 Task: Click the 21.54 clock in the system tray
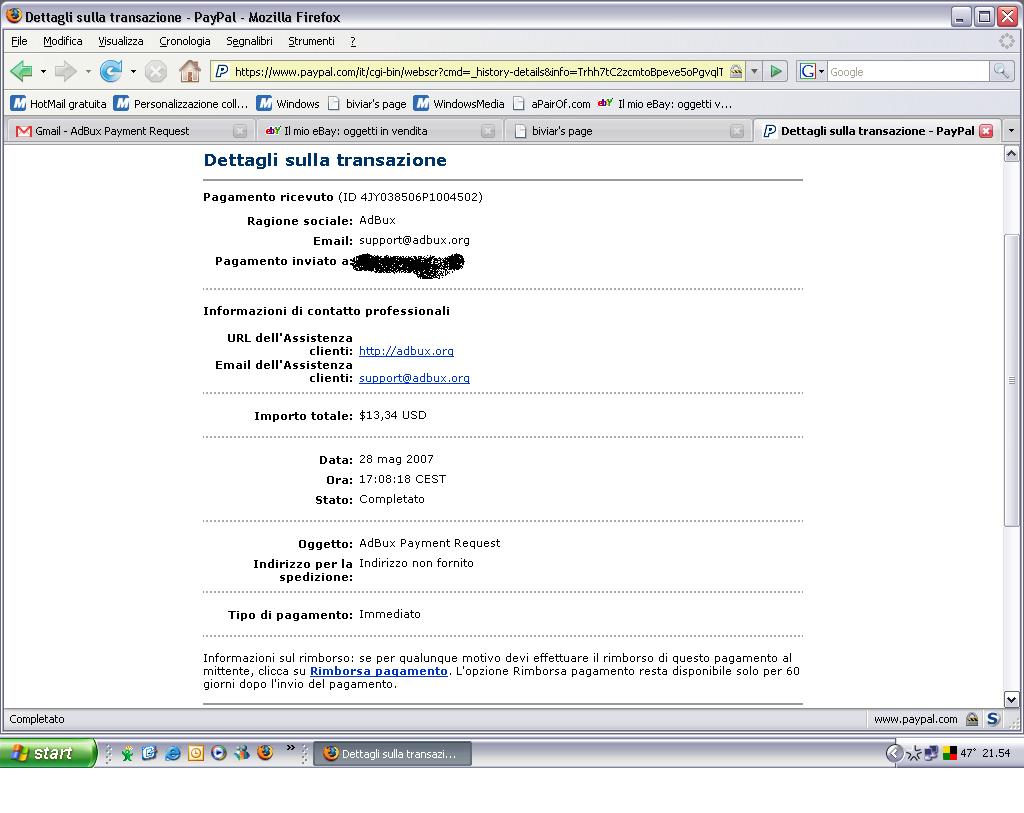click(x=996, y=754)
